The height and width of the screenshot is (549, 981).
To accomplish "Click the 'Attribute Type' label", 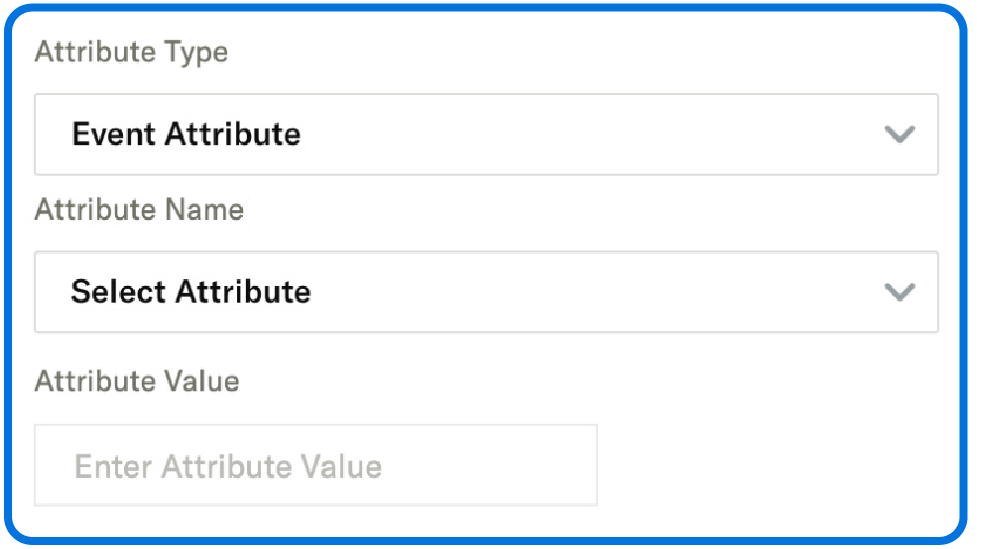I will click(x=131, y=53).
